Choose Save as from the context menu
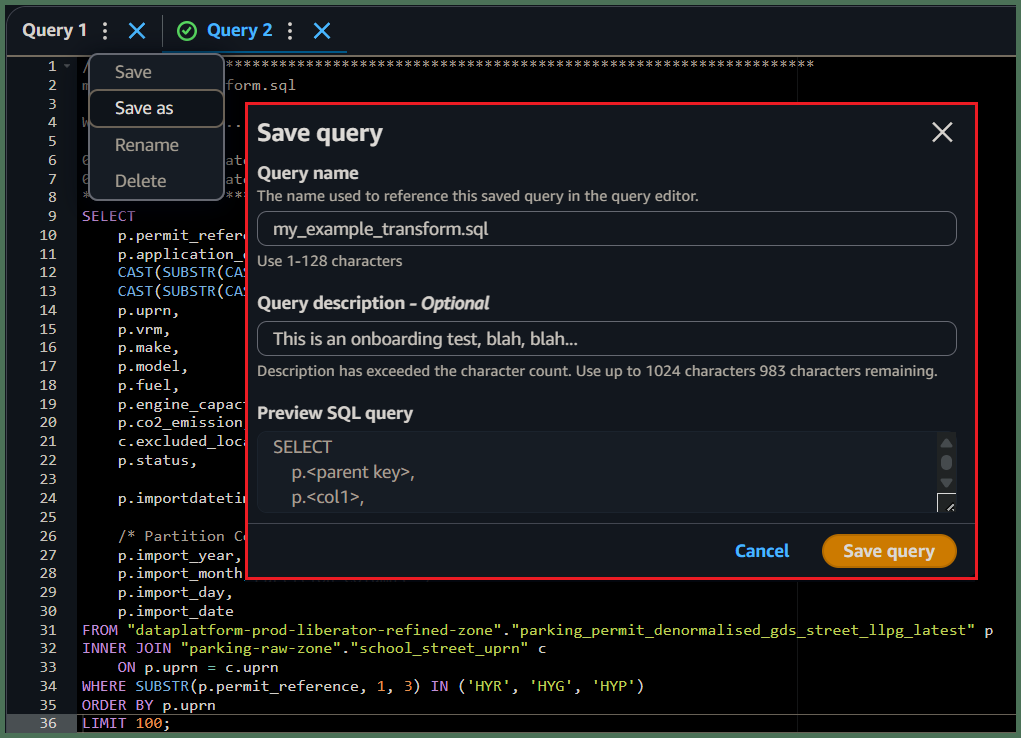The height and width of the screenshot is (738, 1021). point(156,108)
